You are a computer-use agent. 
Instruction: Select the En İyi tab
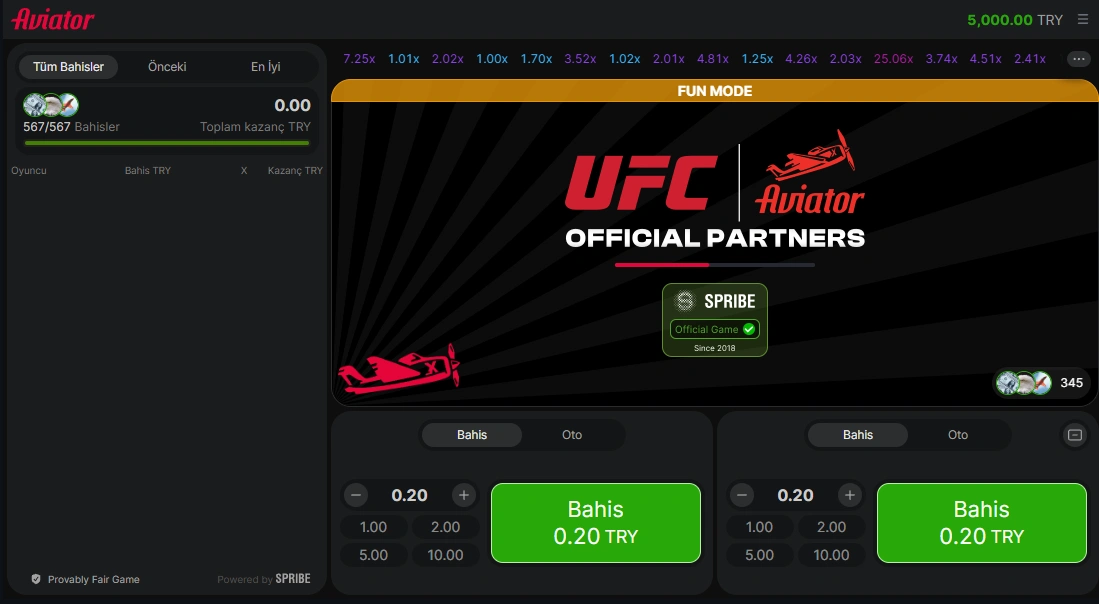click(x=266, y=67)
